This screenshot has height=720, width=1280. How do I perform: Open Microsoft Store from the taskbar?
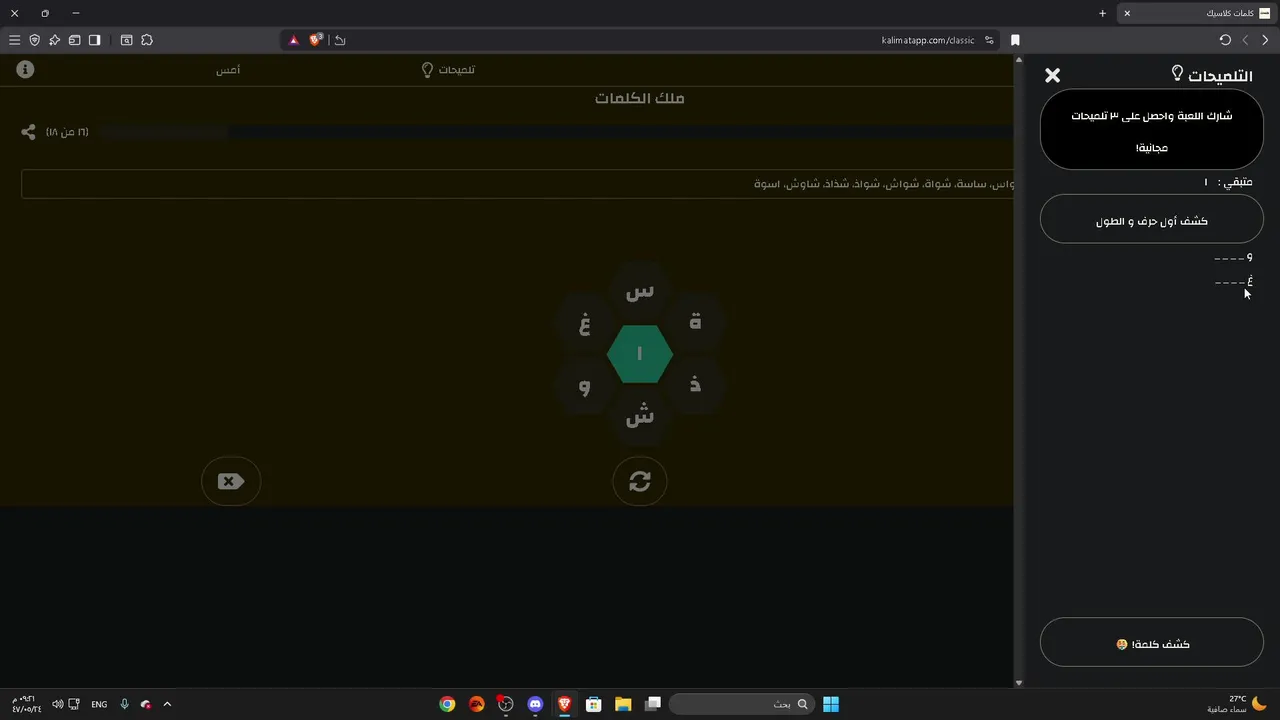pos(594,704)
